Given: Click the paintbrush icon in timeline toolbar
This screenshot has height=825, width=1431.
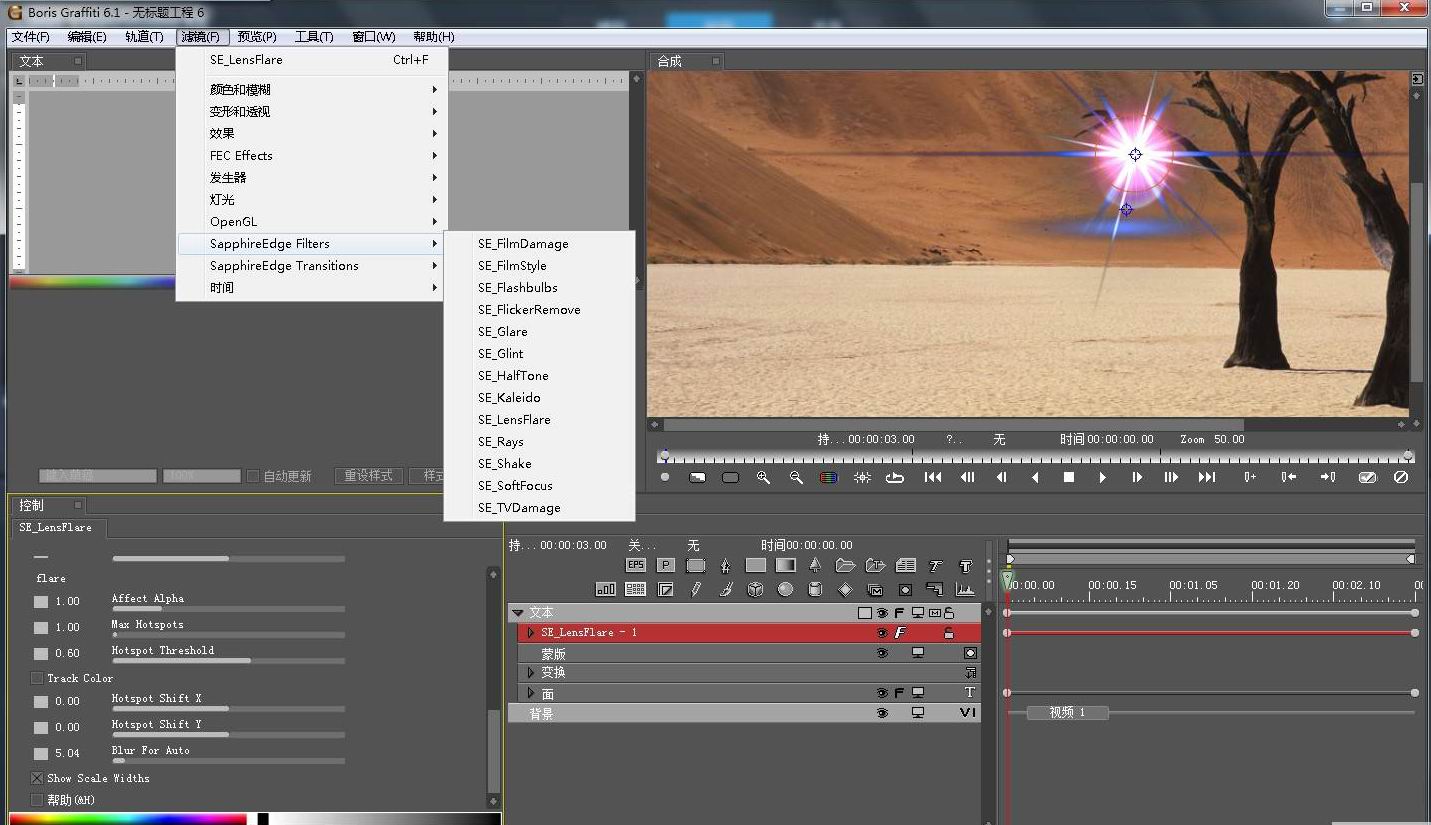Looking at the screenshot, I should pyautogui.click(x=726, y=589).
